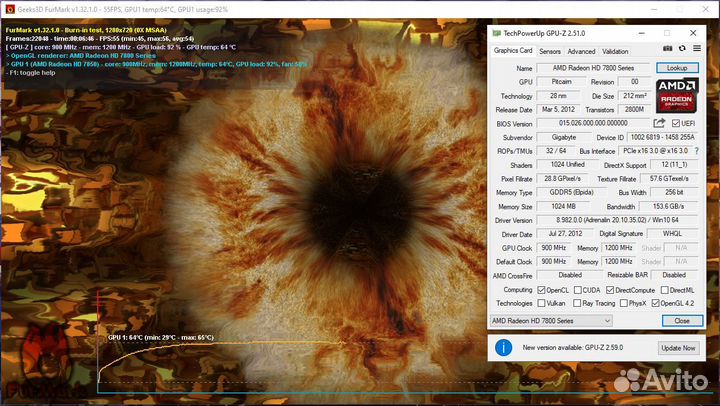Click the Bus Interface question mark
The width and height of the screenshot is (720, 406).
point(697,151)
